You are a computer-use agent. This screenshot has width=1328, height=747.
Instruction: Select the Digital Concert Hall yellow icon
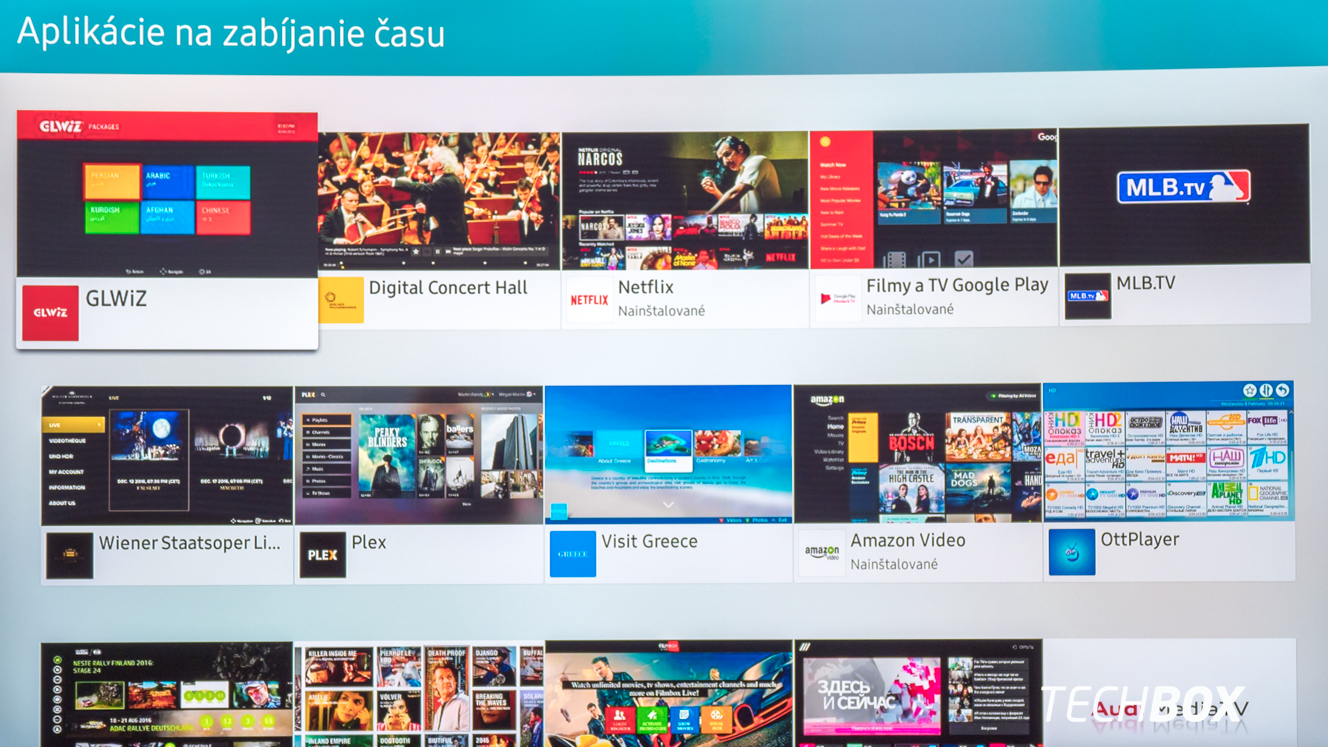point(341,300)
